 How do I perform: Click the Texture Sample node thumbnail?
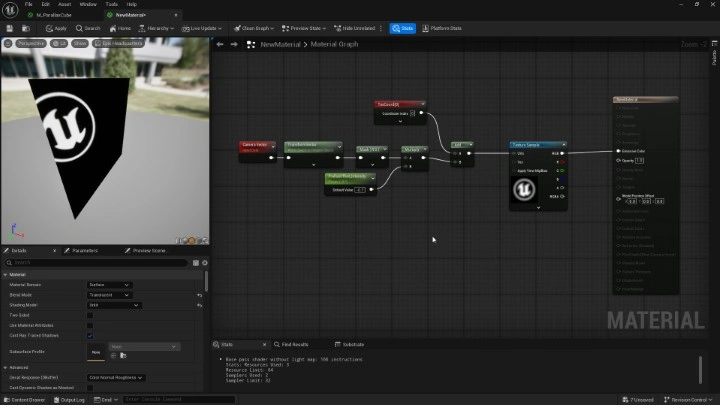pyautogui.click(x=524, y=188)
